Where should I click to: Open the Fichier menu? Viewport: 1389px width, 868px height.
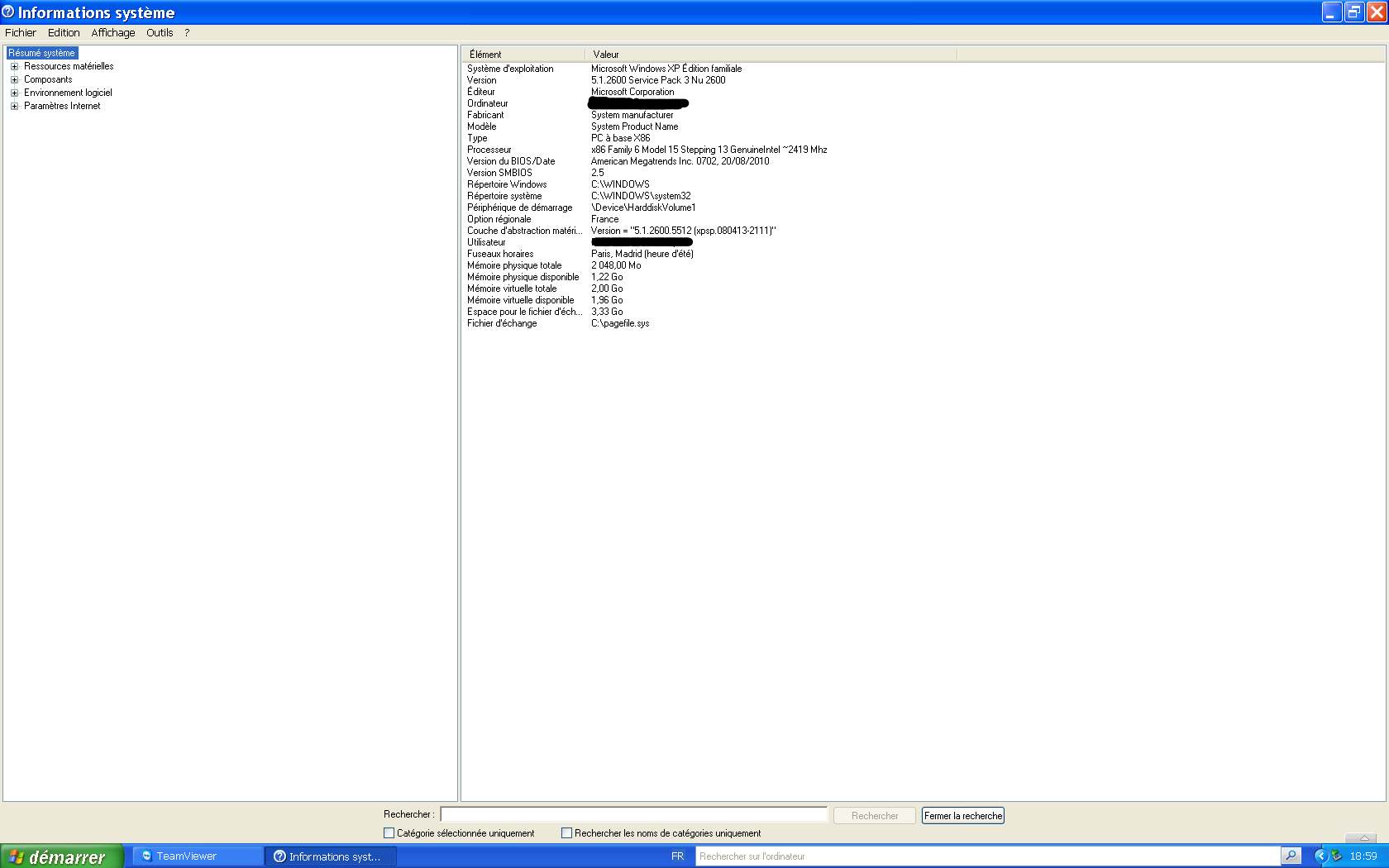21,33
